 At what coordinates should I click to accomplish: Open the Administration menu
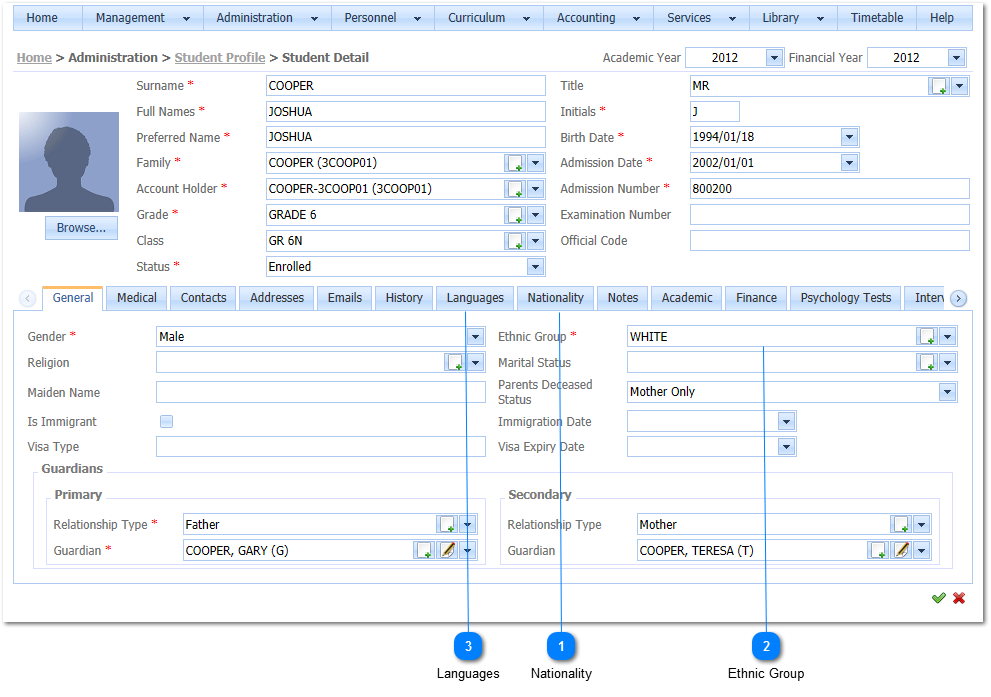(x=267, y=18)
